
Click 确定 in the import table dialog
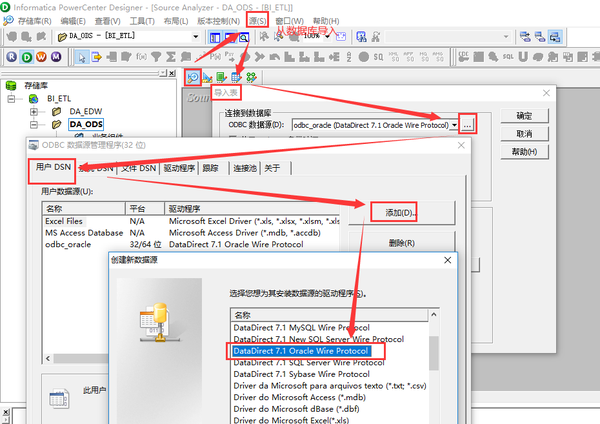pos(524,116)
